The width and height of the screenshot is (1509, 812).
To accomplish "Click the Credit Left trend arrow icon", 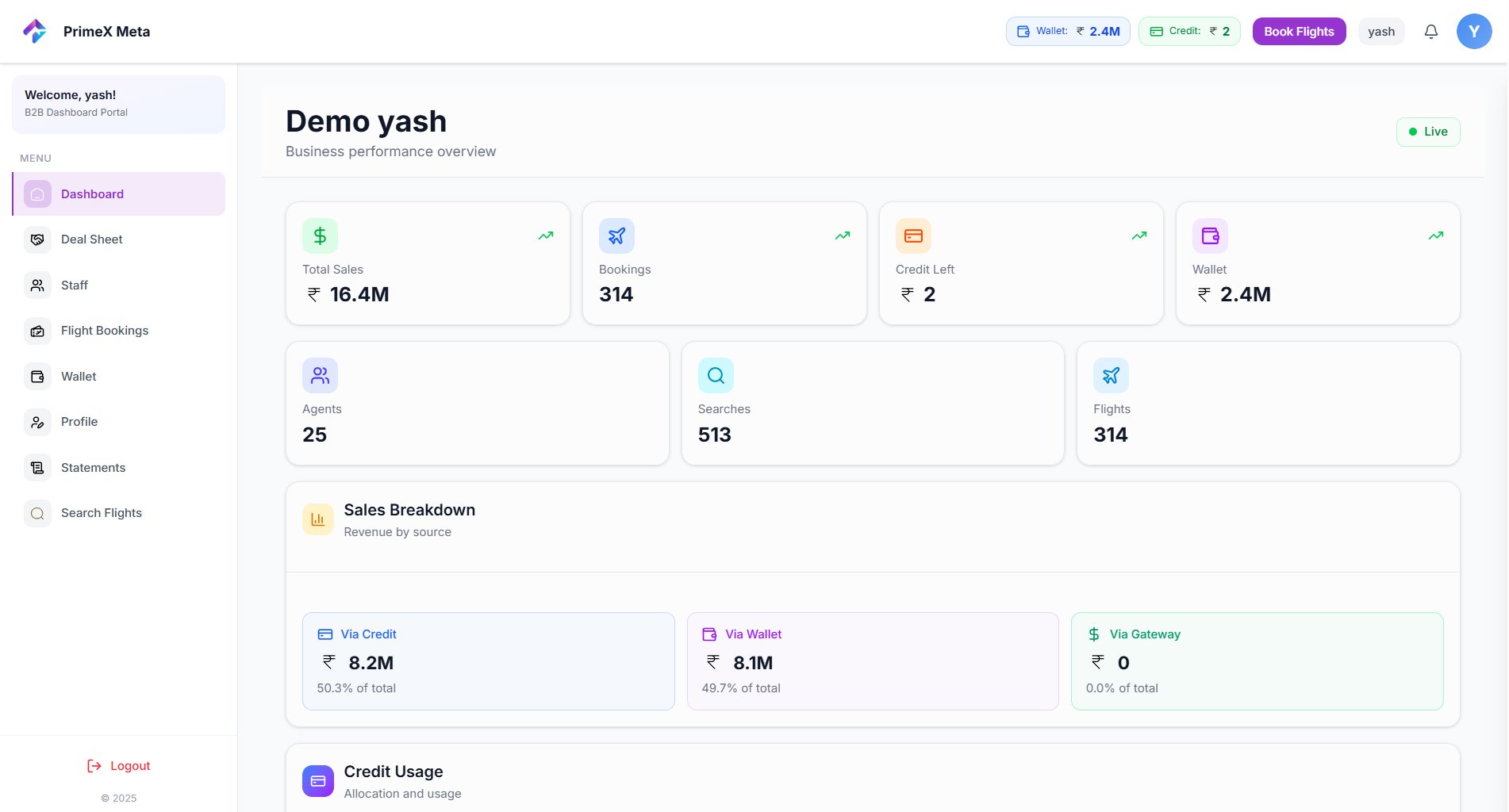I will point(1139,236).
